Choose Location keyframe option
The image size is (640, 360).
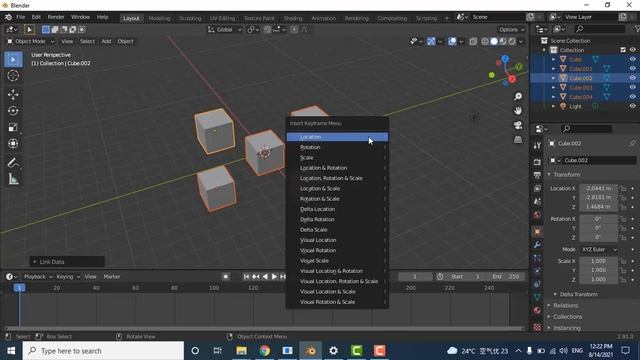tap(337, 137)
